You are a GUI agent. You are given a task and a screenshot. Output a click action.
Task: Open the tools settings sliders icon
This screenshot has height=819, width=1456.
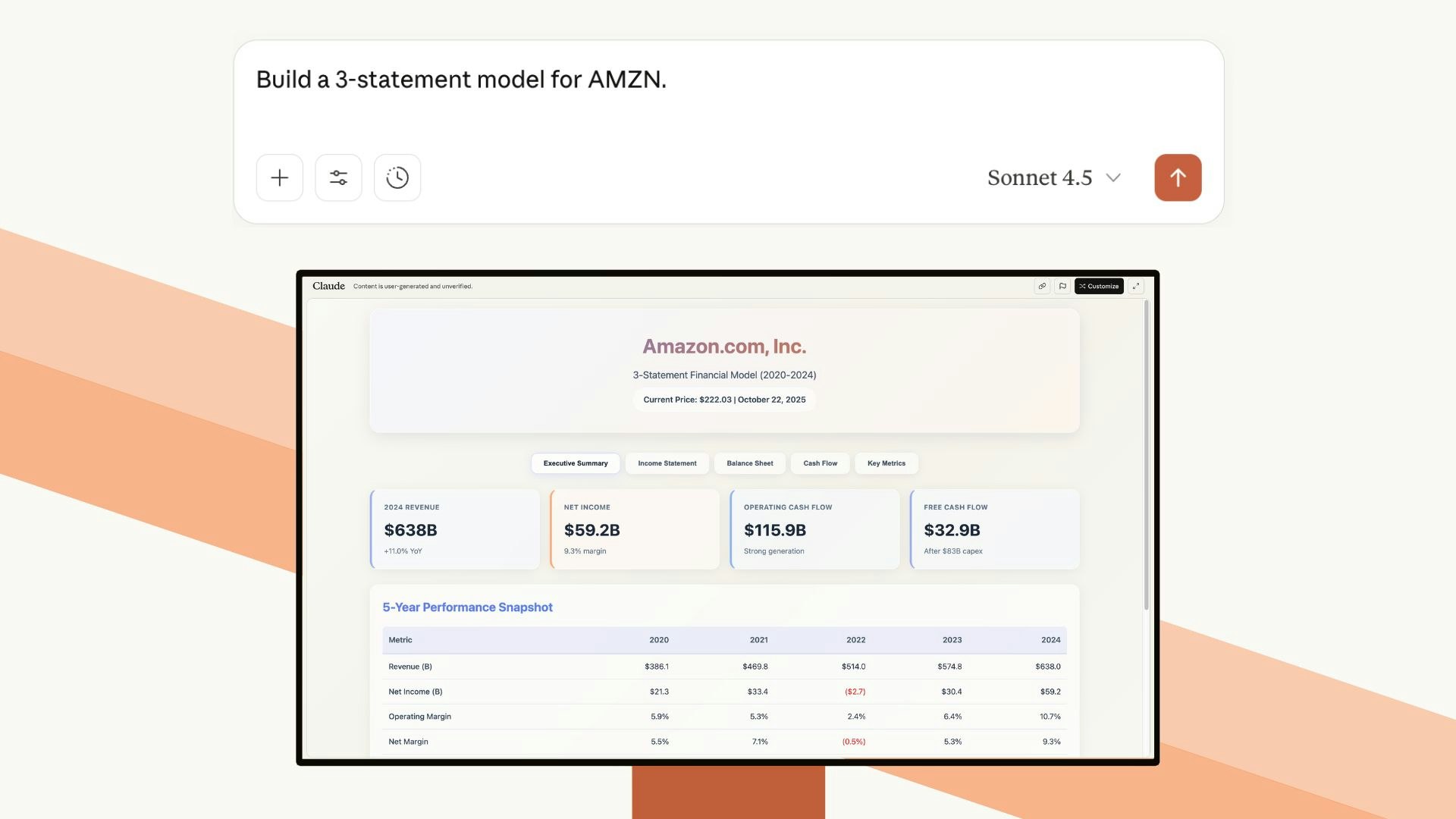pyautogui.click(x=338, y=177)
